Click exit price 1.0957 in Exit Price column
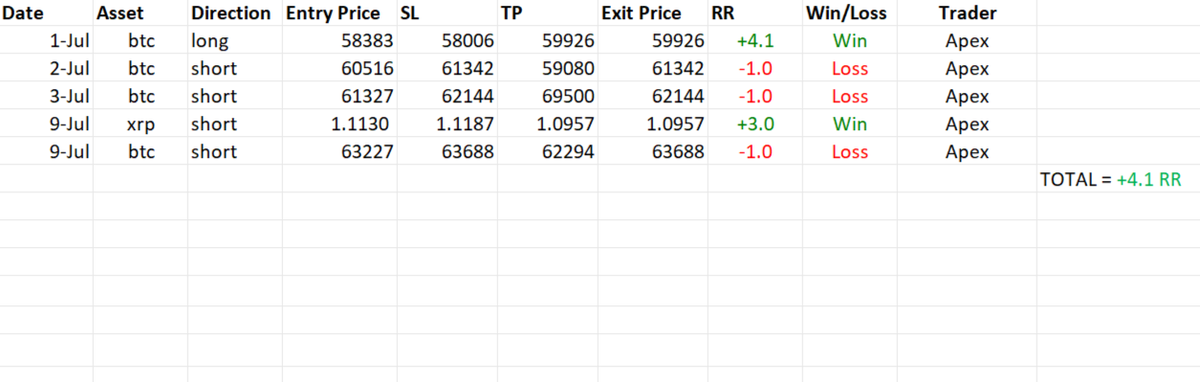1200x382 pixels. click(x=653, y=124)
